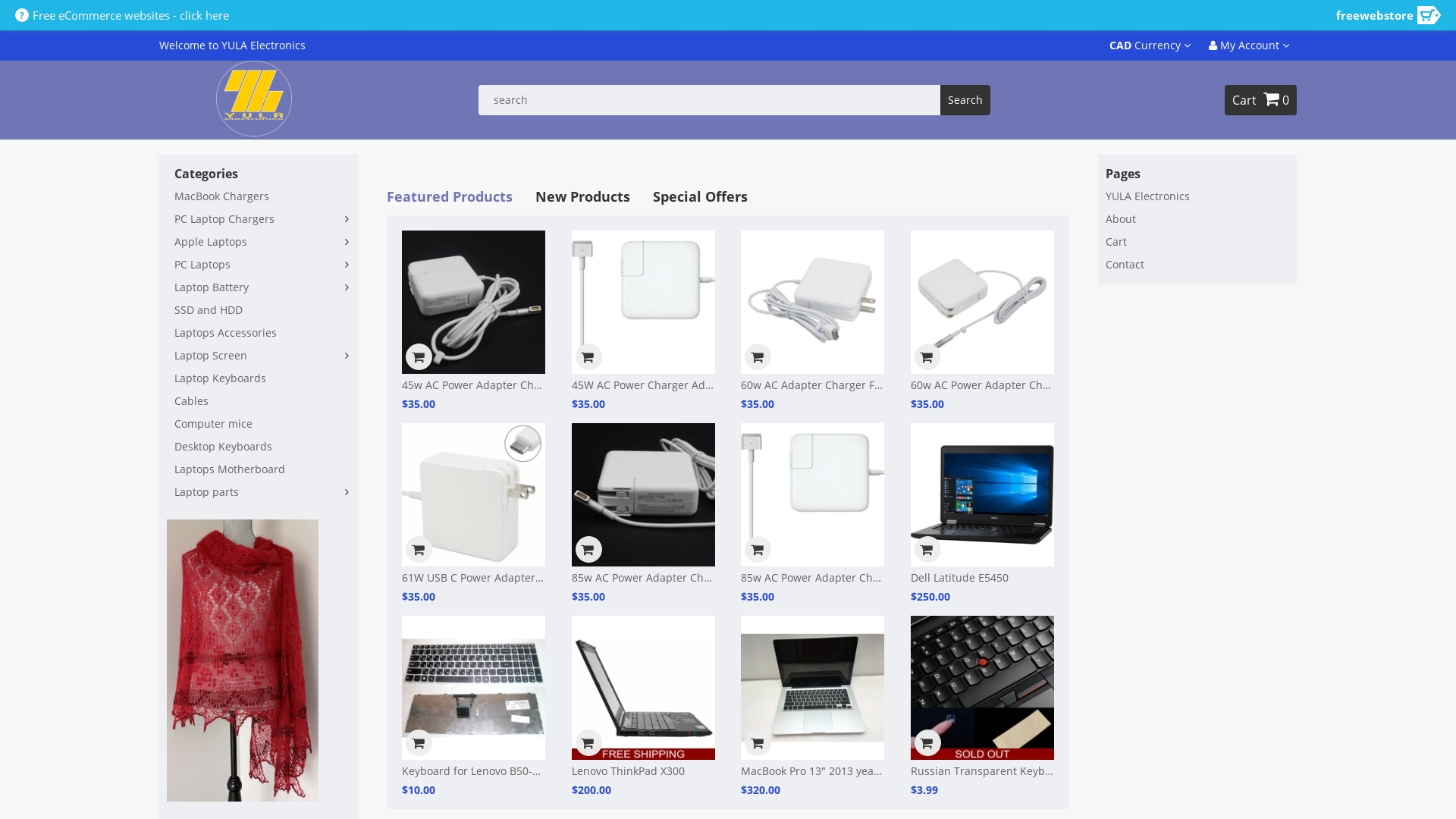The width and height of the screenshot is (1456, 819).
Task: Open SSD and HDD category
Action: tap(209, 310)
